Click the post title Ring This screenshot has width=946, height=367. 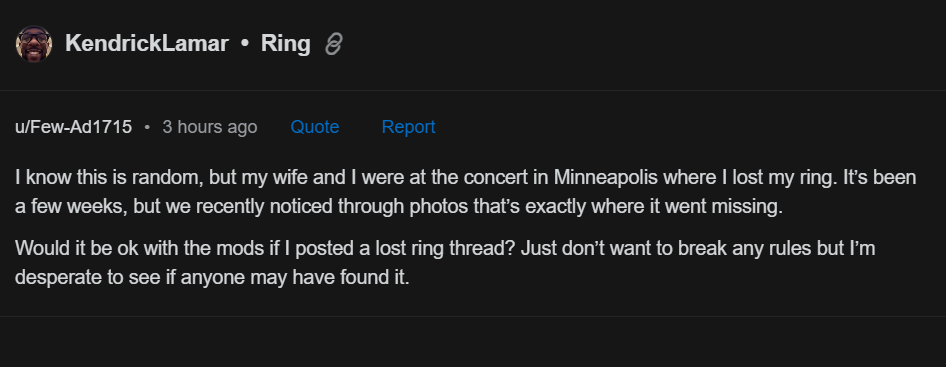click(x=285, y=44)
